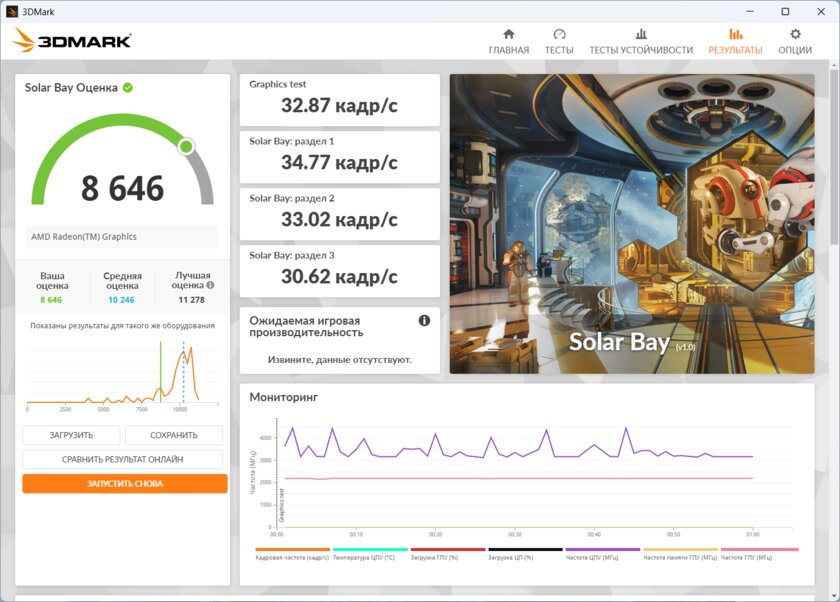Select the РЕЗУЛЬТАТЫ tab label
Screen dimensions: 840x602
point(735,50)
